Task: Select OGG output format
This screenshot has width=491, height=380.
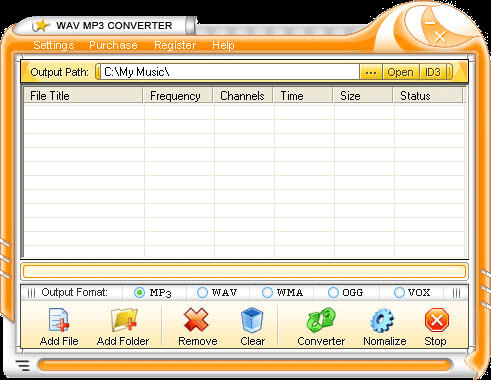Action: click(x=333, y=293)
